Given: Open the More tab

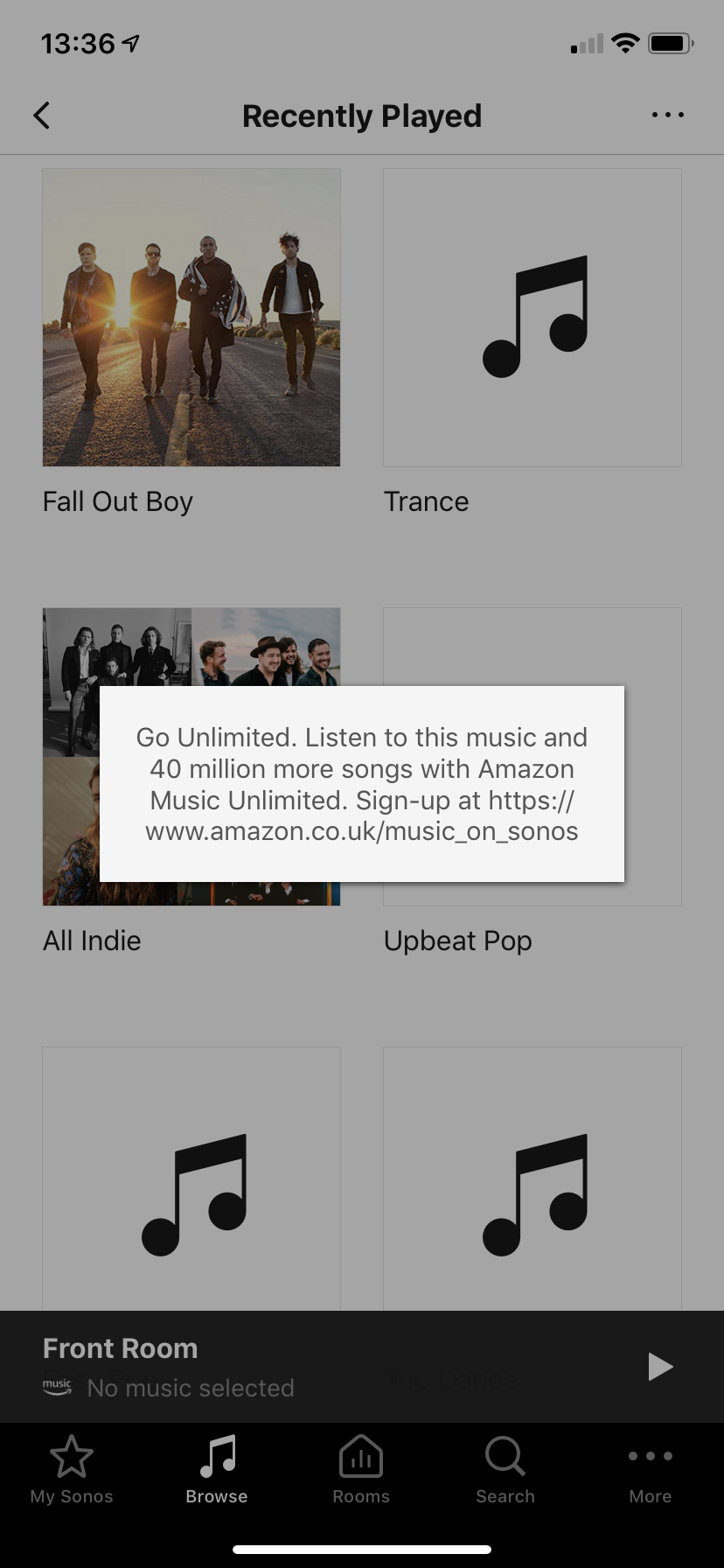Looking at the screenshot, I should click(651, 1470).
